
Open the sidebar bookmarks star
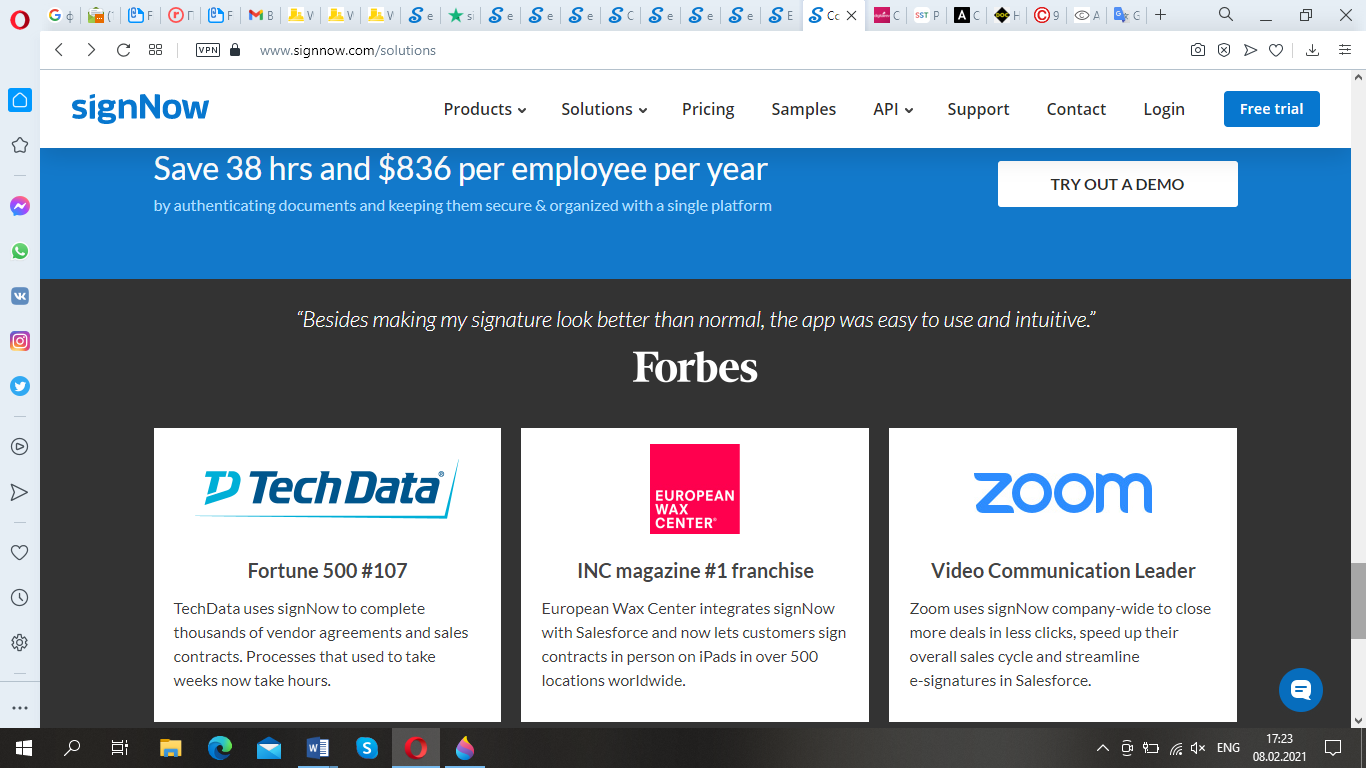19,145
